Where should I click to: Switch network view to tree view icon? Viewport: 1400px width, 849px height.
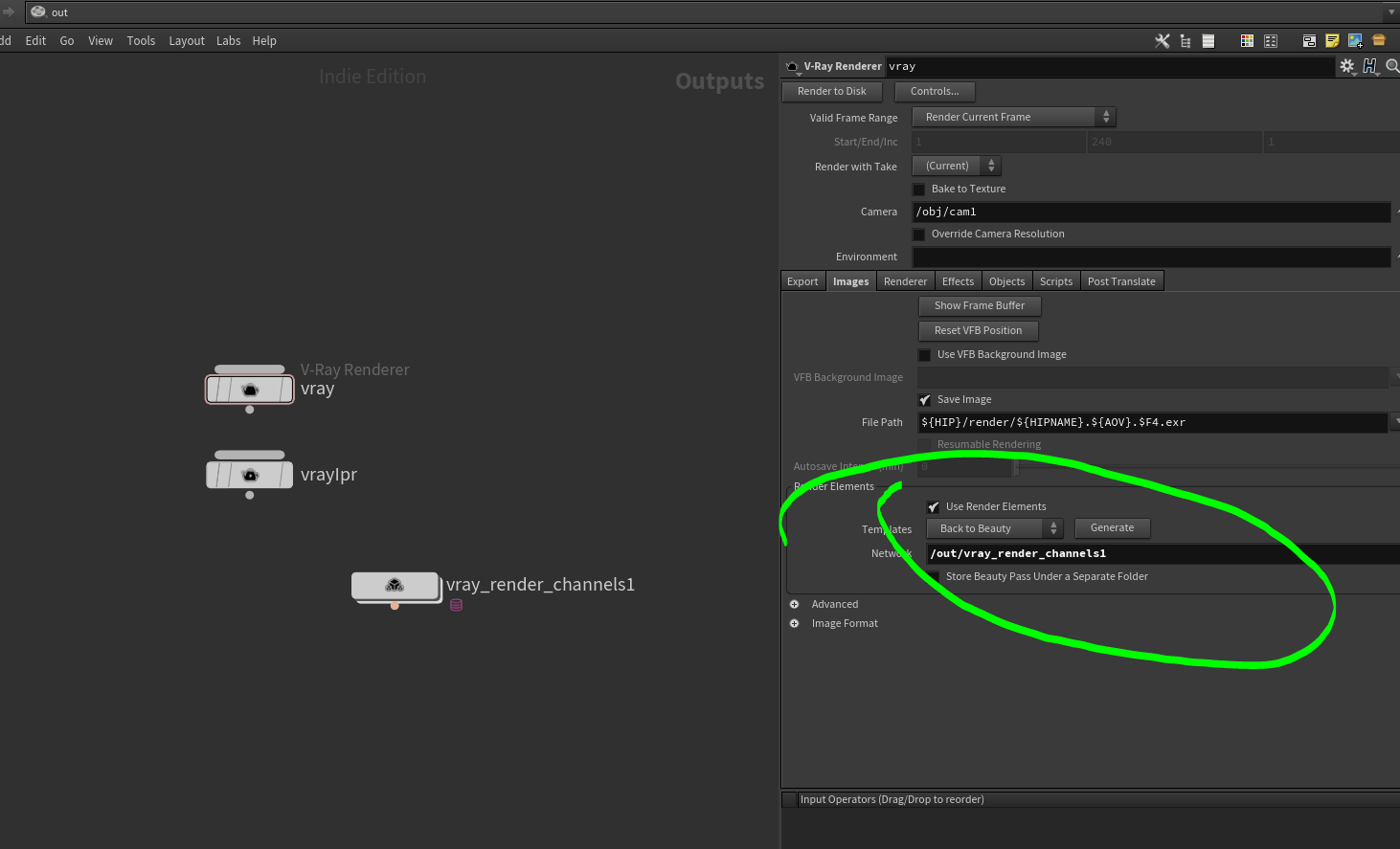pyautogui.click(x=1185, y=41)
